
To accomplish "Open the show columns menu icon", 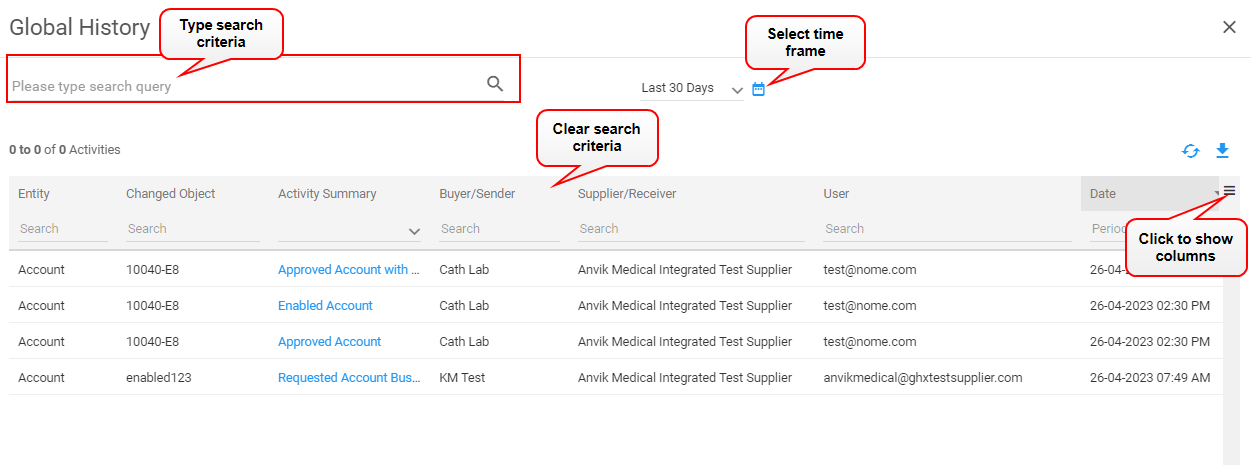I will click(1230, 191).
